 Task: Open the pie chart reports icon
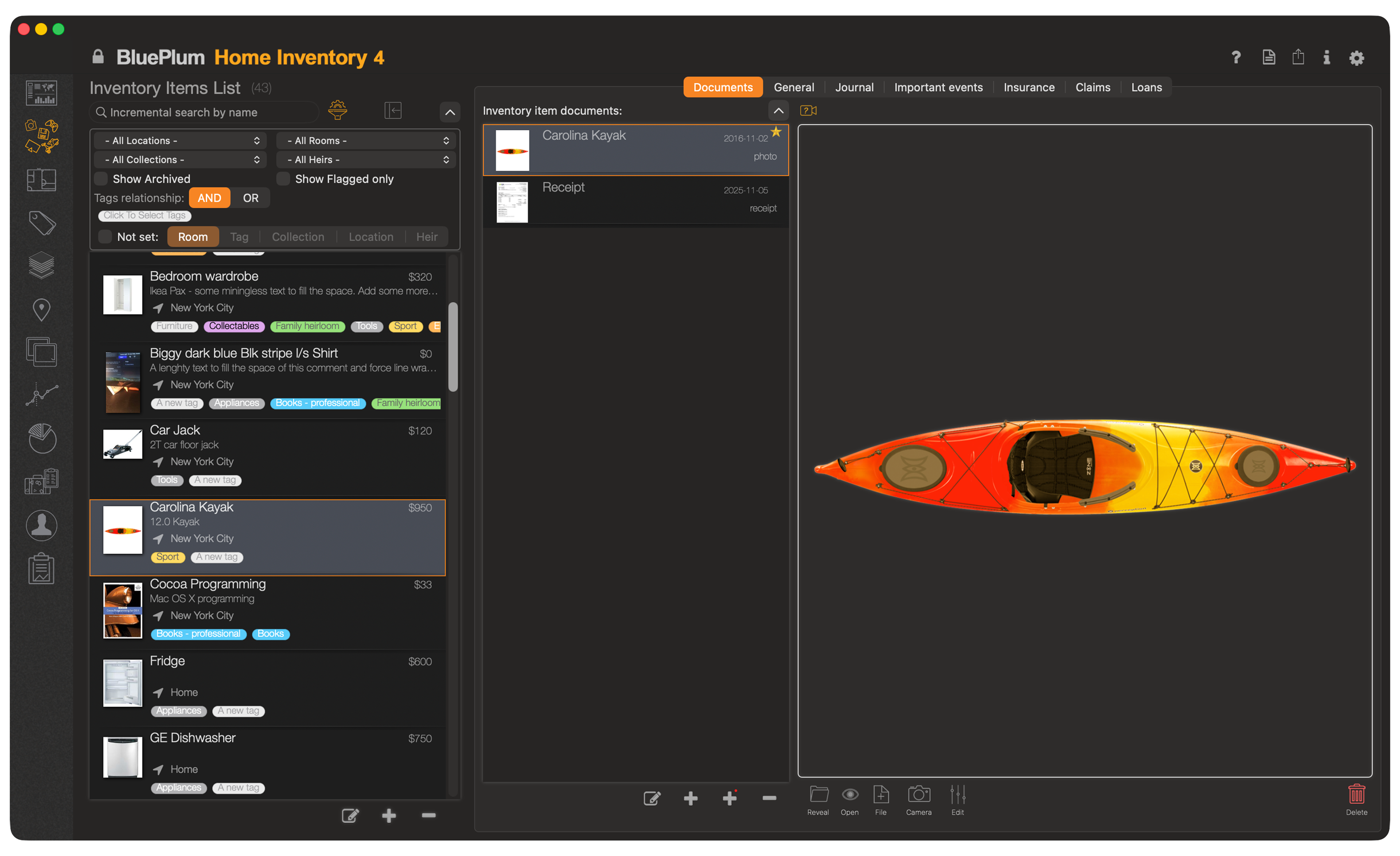42,439
